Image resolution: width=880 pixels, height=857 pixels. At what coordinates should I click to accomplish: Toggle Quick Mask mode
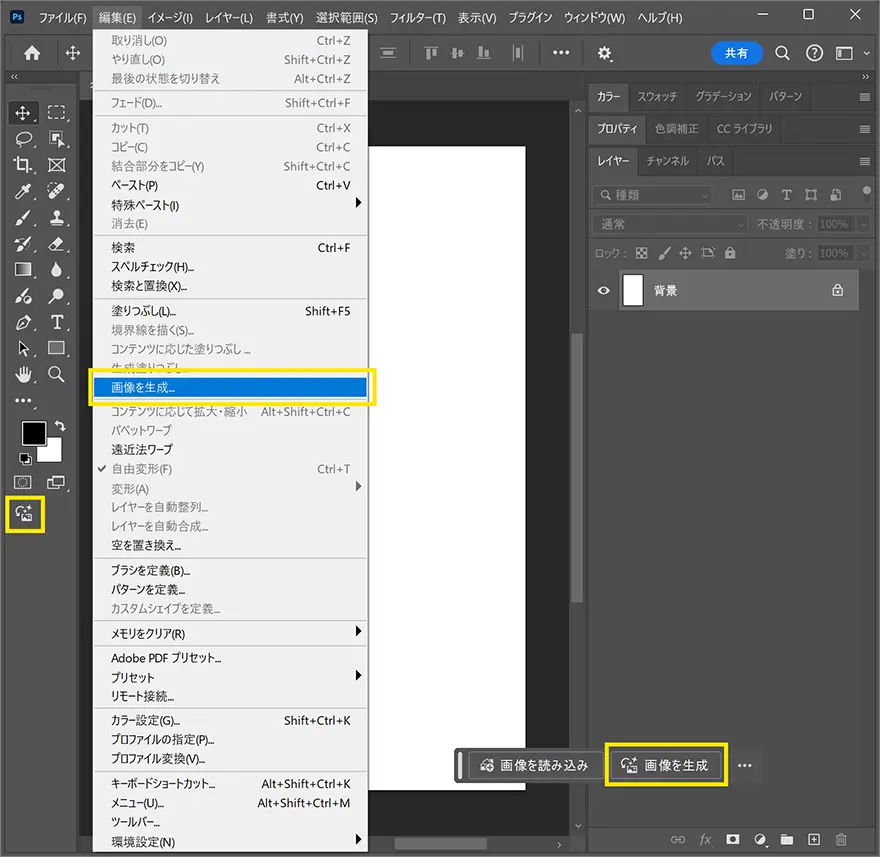(23, 482)
